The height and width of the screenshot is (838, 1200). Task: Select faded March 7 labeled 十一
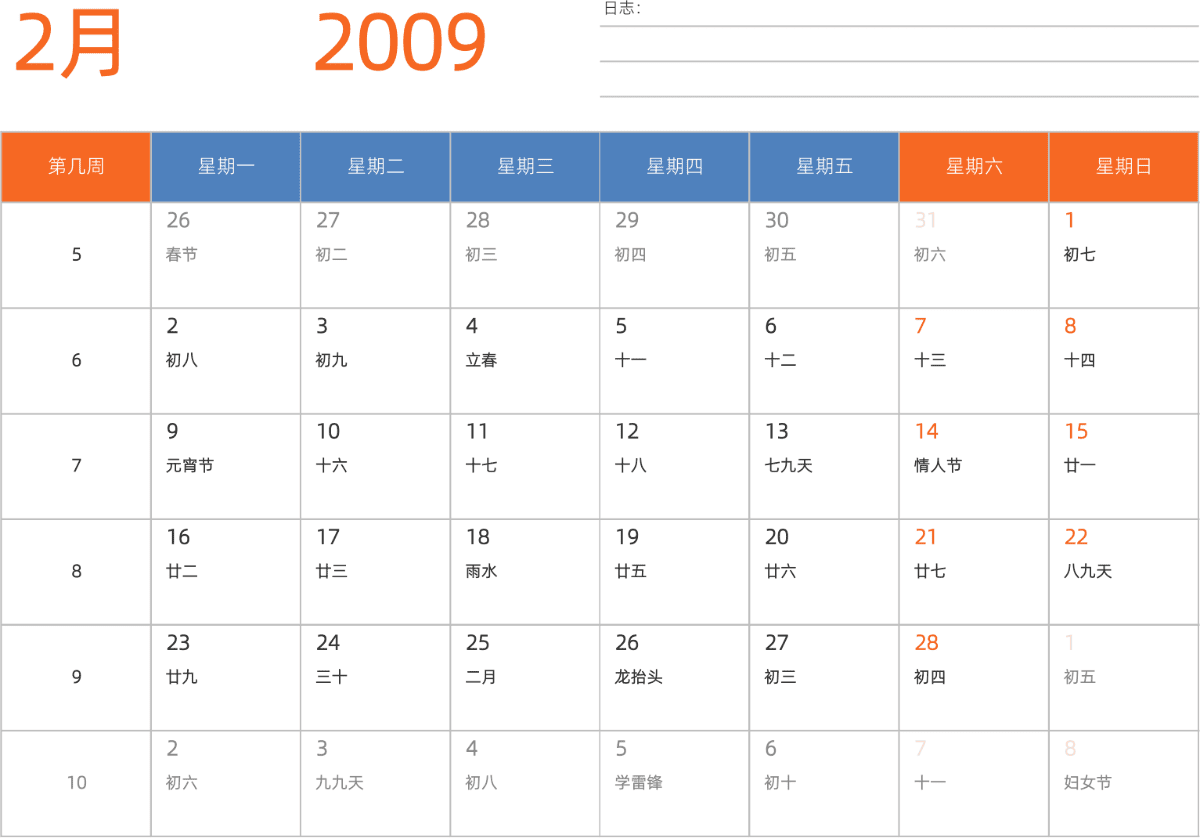click(x=974, y=783)
